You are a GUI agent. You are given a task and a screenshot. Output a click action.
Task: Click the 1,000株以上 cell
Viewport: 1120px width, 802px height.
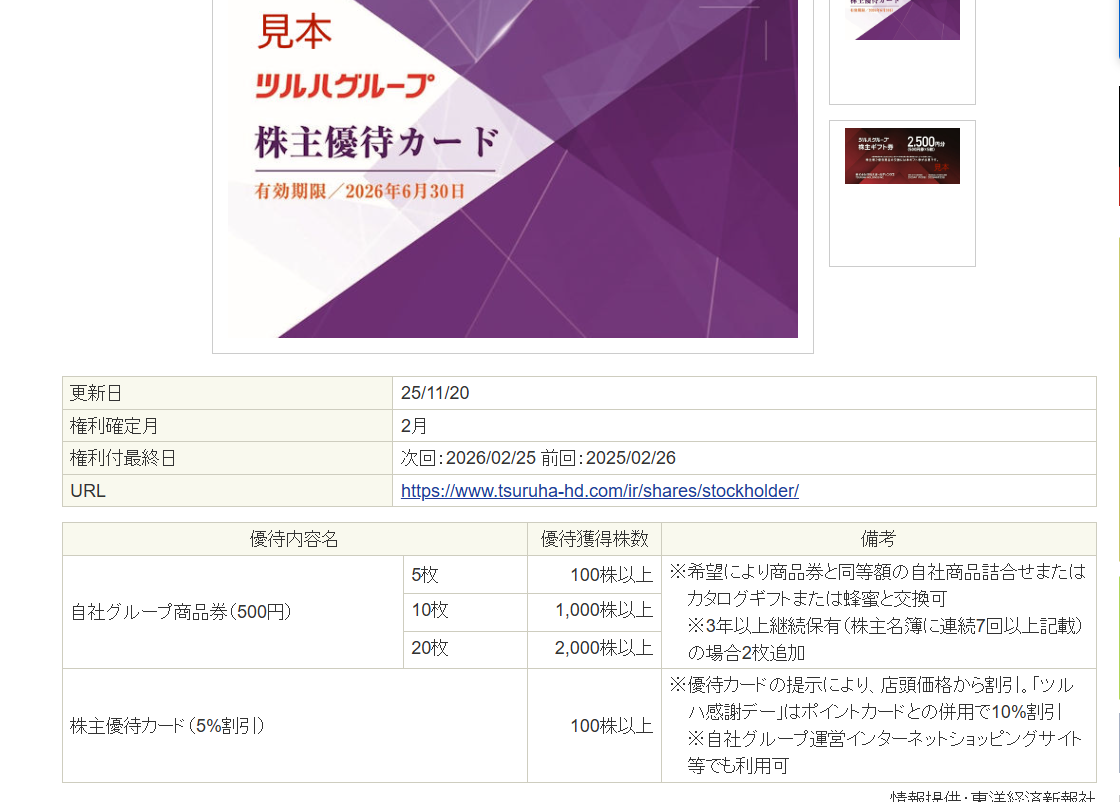pos(603,611)
